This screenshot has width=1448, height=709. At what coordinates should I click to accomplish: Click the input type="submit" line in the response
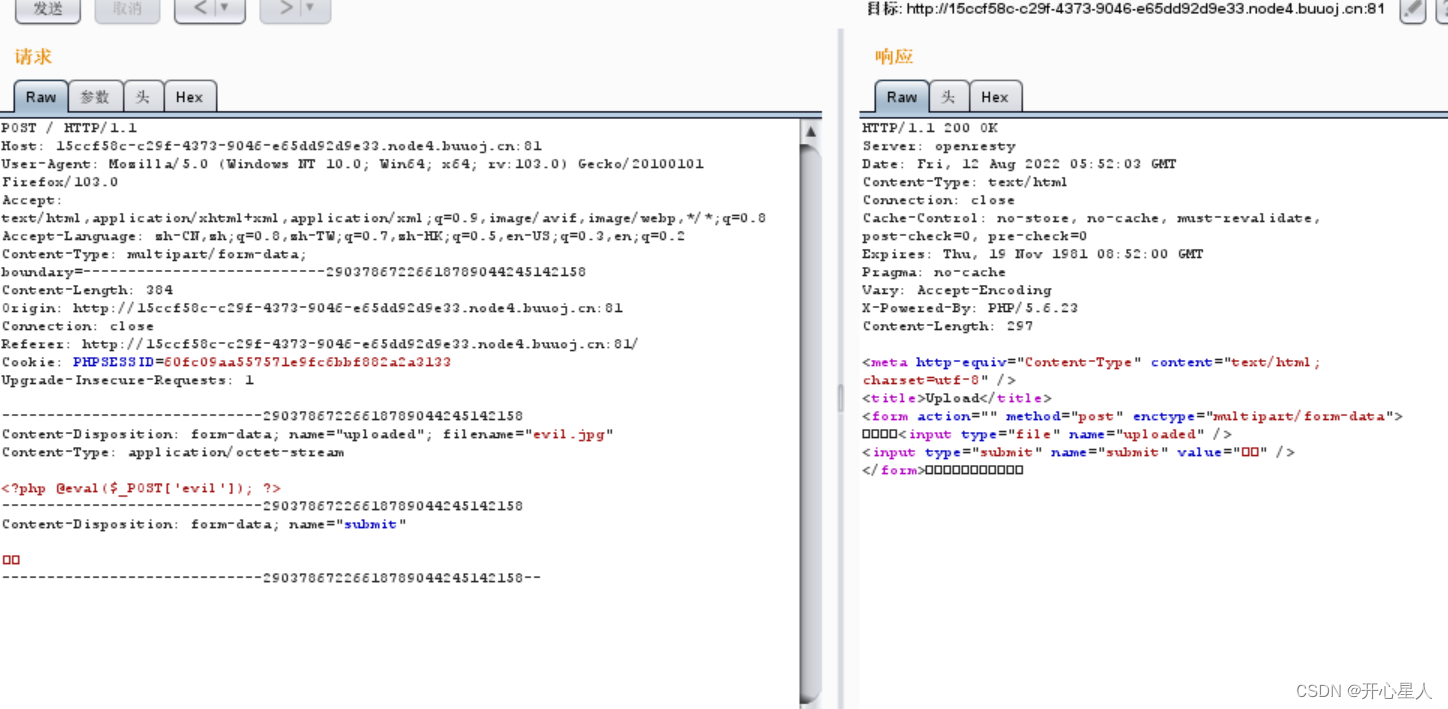click(1078, 452)
